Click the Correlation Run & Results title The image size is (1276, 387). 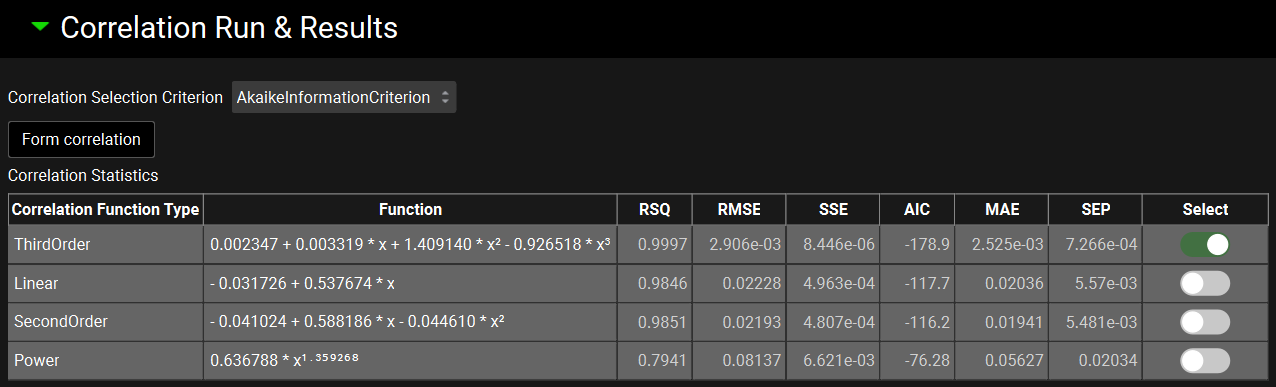pyautogui.click(x=229, y=28)
